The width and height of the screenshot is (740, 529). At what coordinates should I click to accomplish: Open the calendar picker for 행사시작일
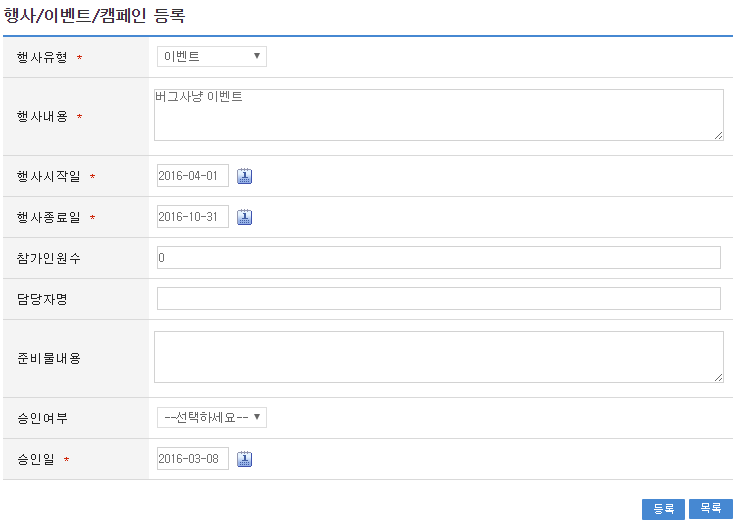pyautogui.click(x=245, y=176)
